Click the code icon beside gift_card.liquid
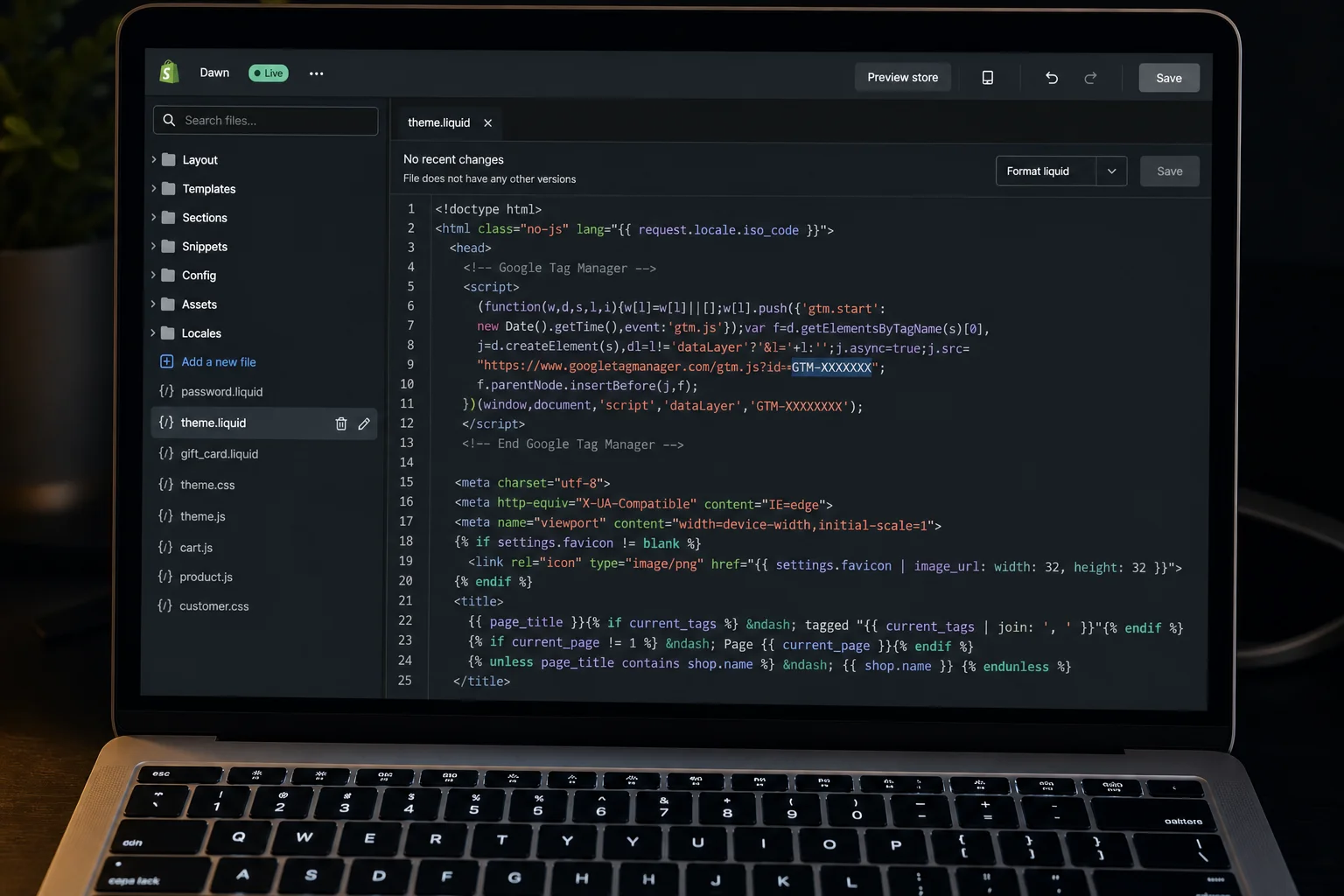The height and width of the screenshot is (896, 1344). [x=166, y=453]
